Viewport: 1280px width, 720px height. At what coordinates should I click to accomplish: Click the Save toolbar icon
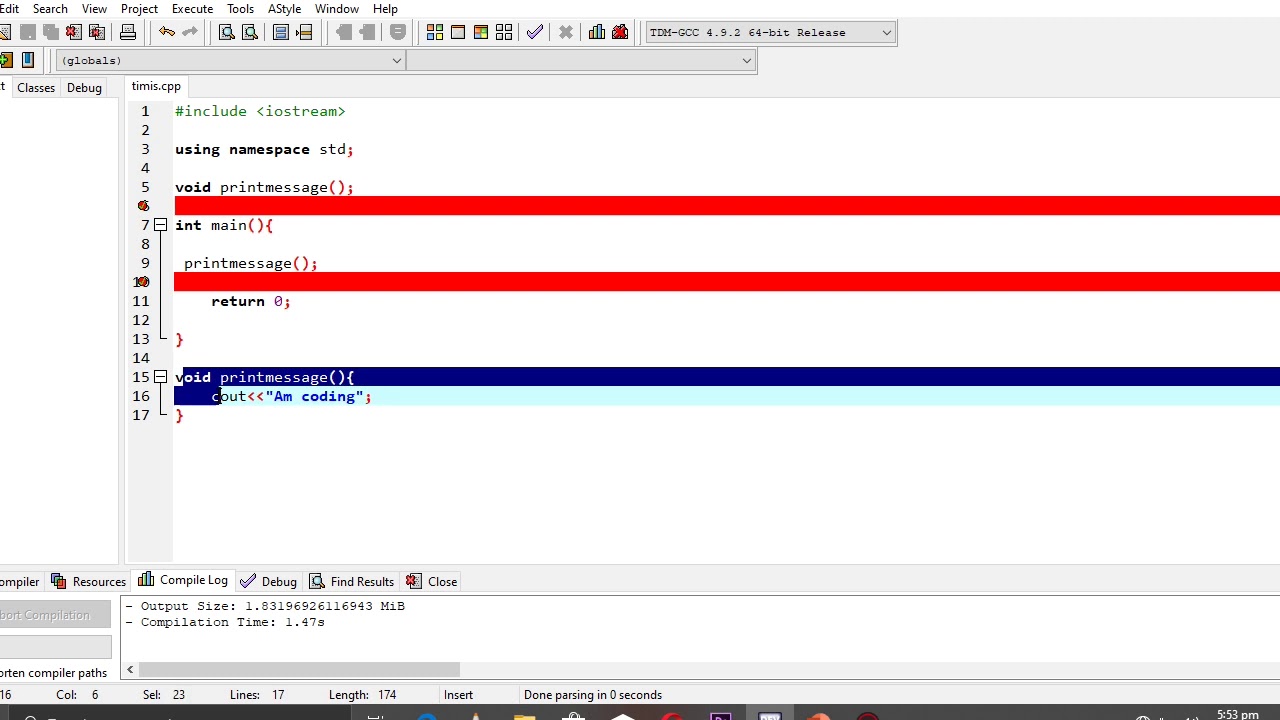(x=28, y=32)
